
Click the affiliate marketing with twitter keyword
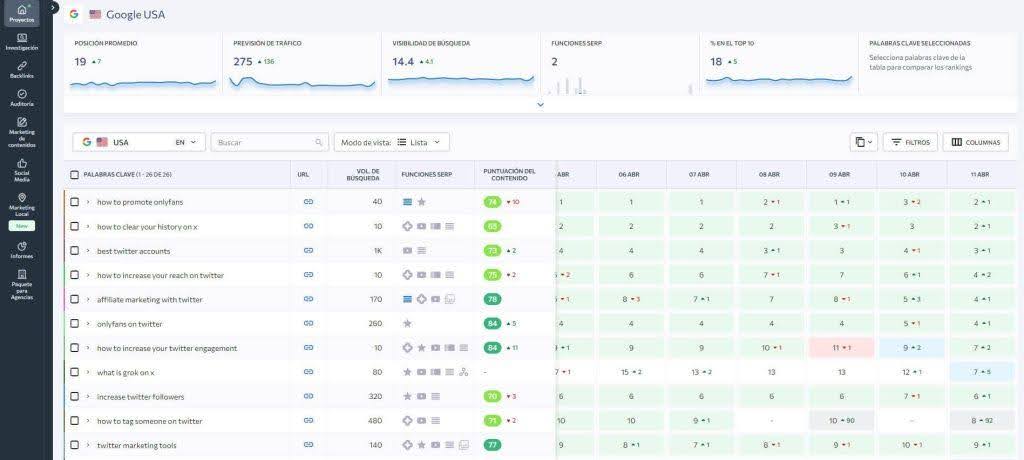(x=150, y=299)
